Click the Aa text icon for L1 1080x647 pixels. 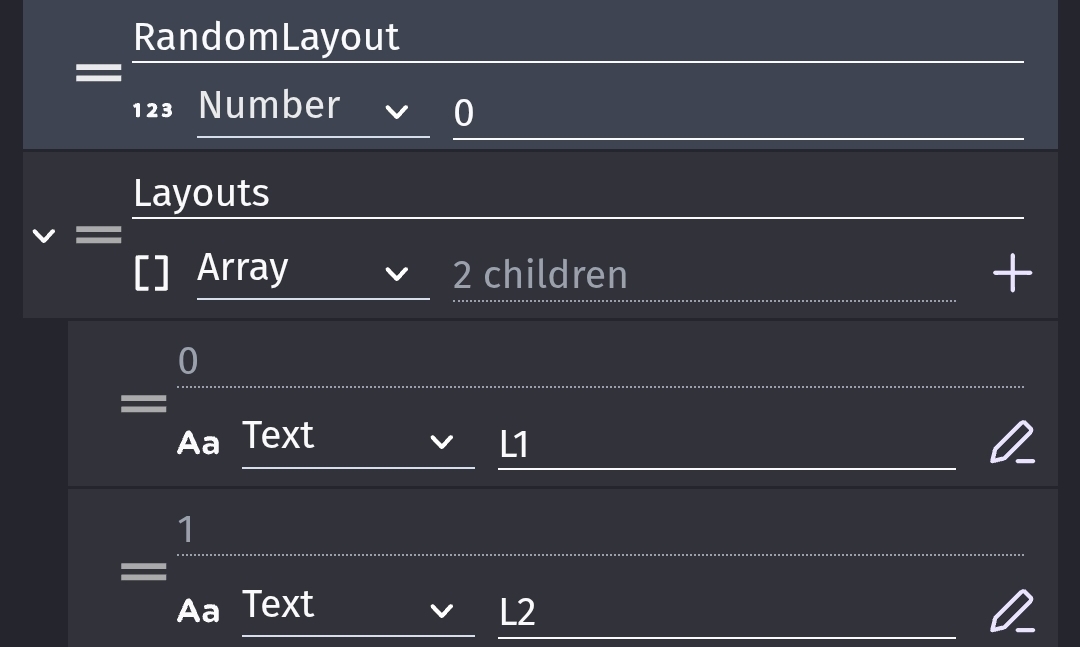198,442
